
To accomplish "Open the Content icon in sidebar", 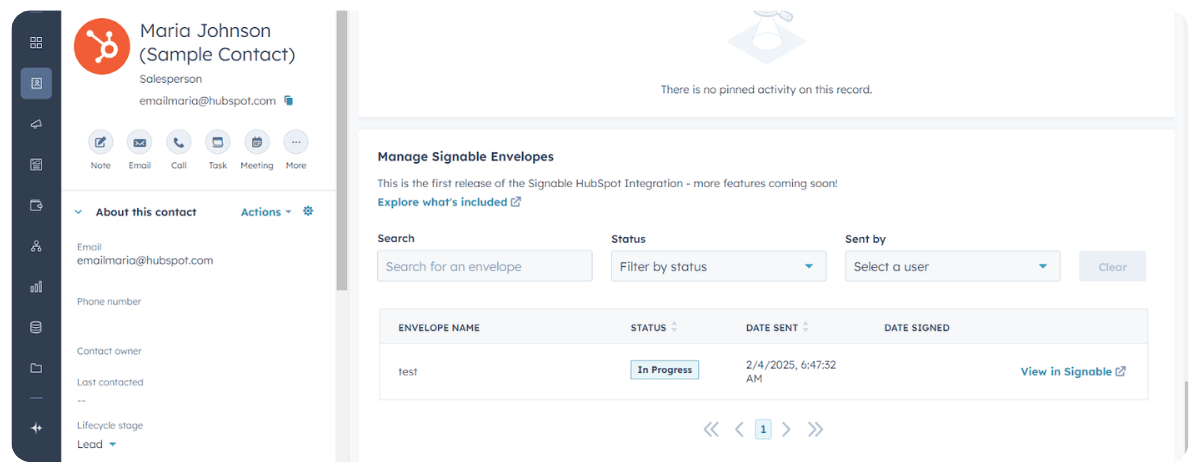I will point(36,164).
